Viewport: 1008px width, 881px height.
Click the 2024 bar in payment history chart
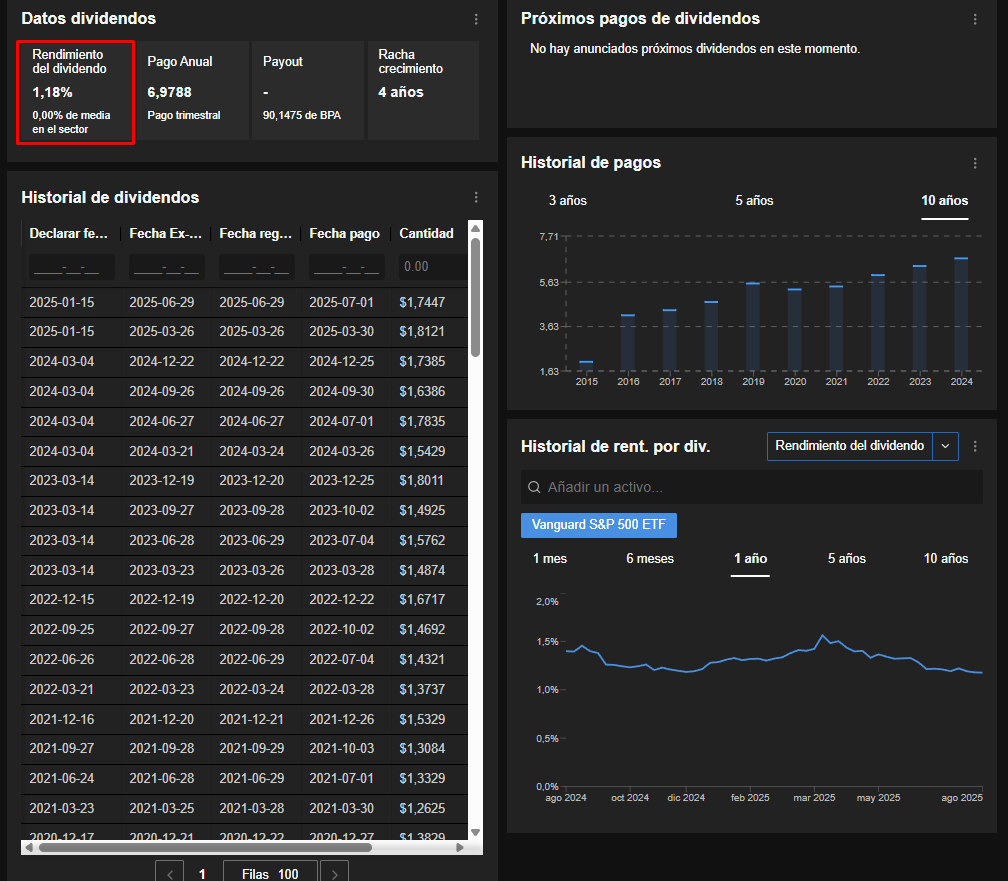[961, 314]
